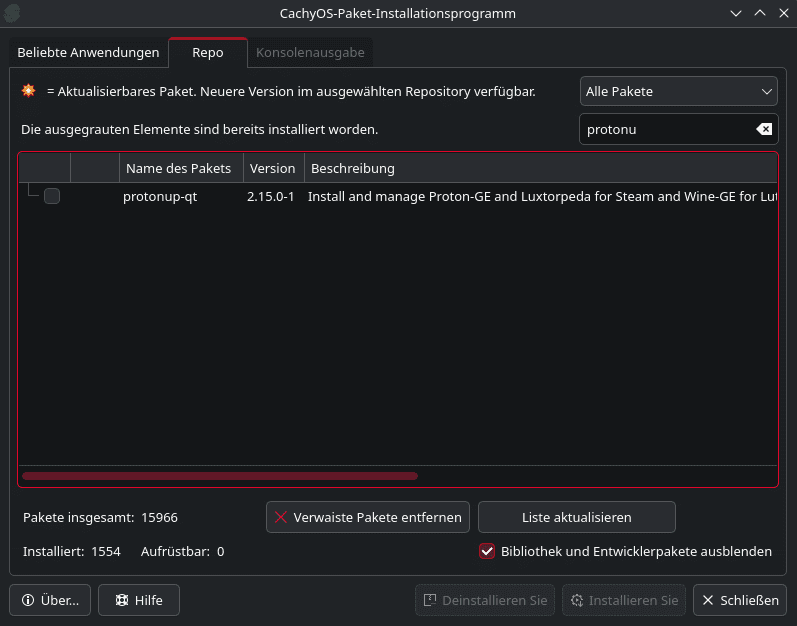Toggle Bibliothek und Entwicklerpakete ausblenden checkbox
The height and width of the screenshot is (626, 797).
pos(487,551)
